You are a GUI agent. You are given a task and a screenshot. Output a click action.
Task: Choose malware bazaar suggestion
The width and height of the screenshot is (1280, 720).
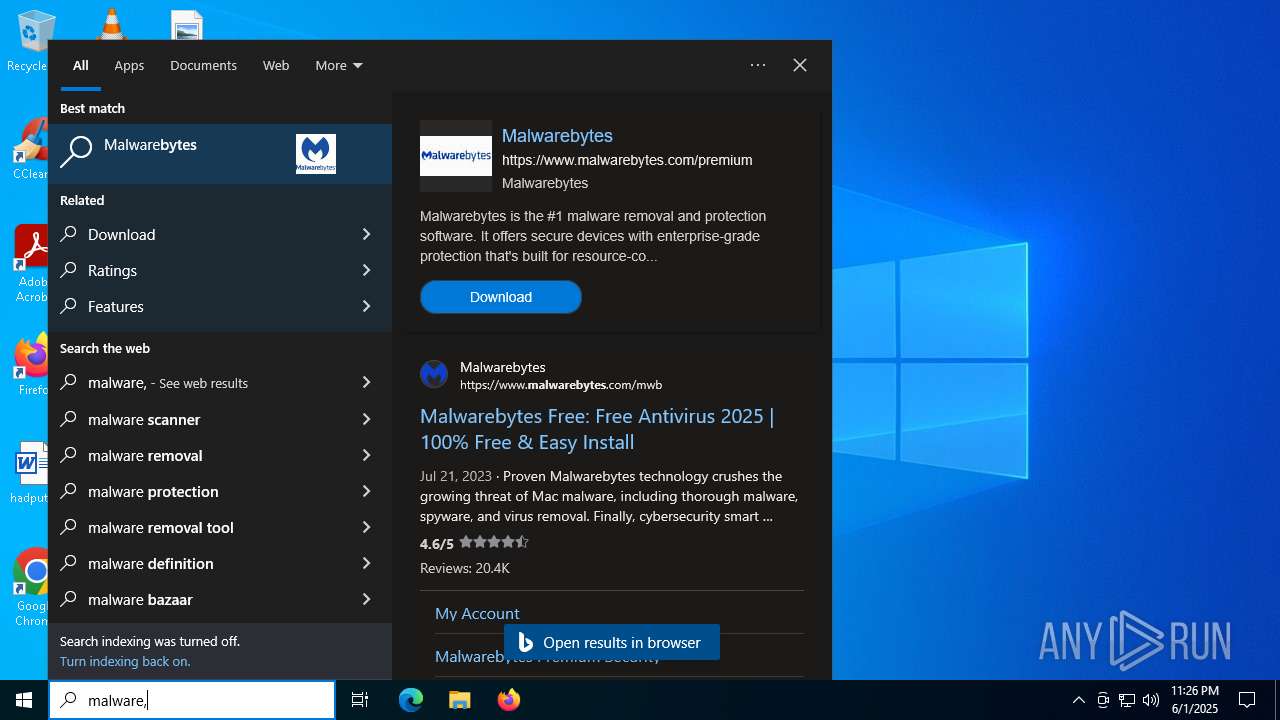[220, 599]
